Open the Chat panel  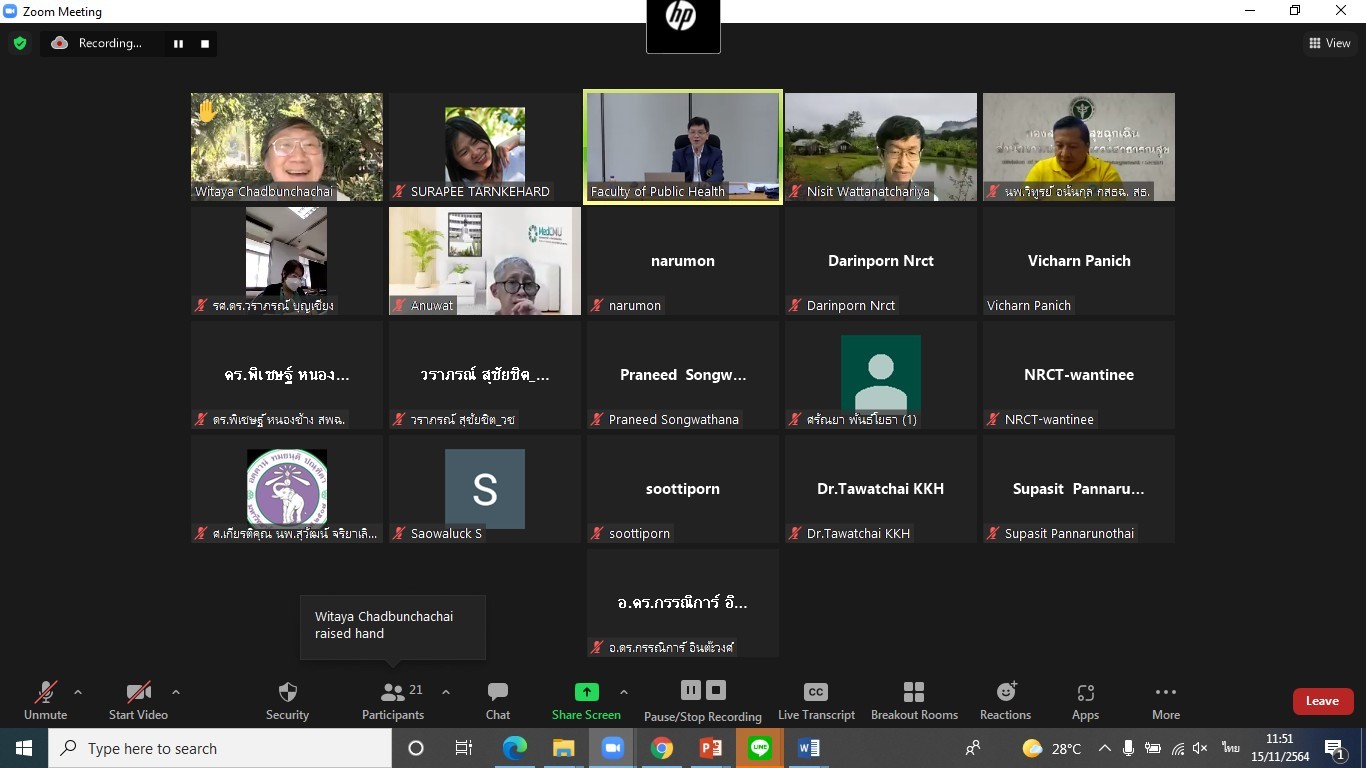point(498,701)
